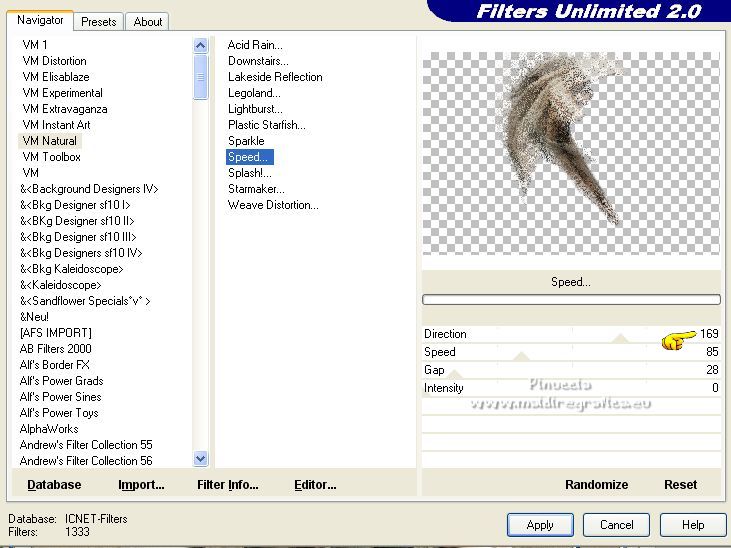Select Alf's Power Grads category
The height and width of the screenshot is (548, 731).
(x=61, y=381)
